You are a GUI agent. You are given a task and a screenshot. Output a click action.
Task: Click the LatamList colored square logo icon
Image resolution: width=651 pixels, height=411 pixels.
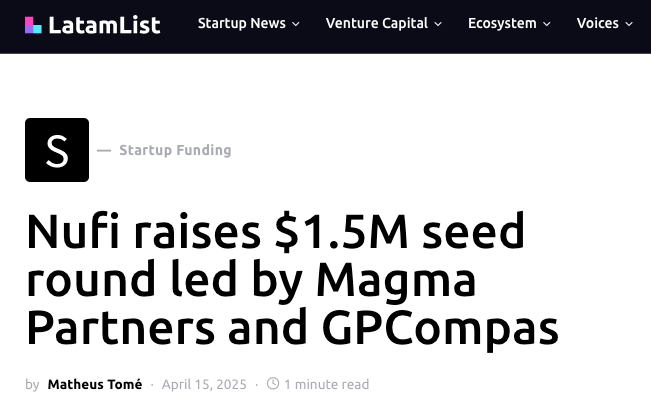click(x=33, y=25)
